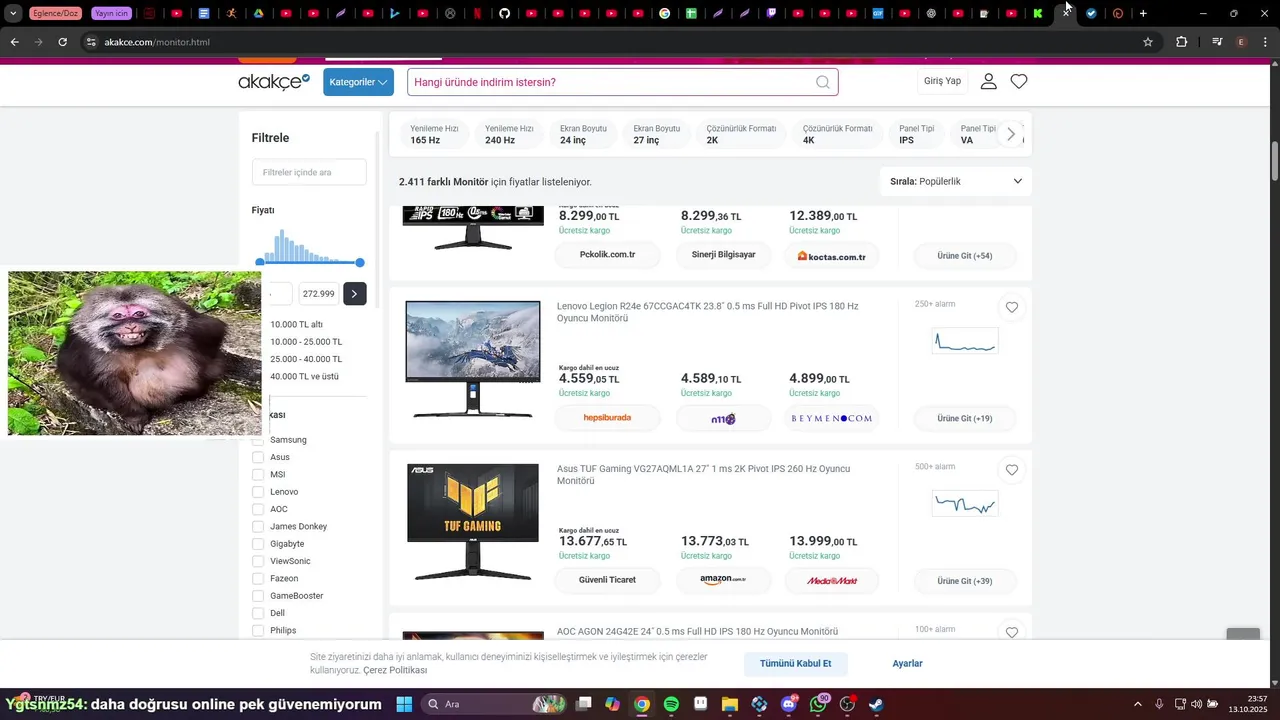Select the Yenileme Hızı 165 Hz filter chip
Image resolution: width=1280 pixels, height=720 pixels.
[434, 135]
